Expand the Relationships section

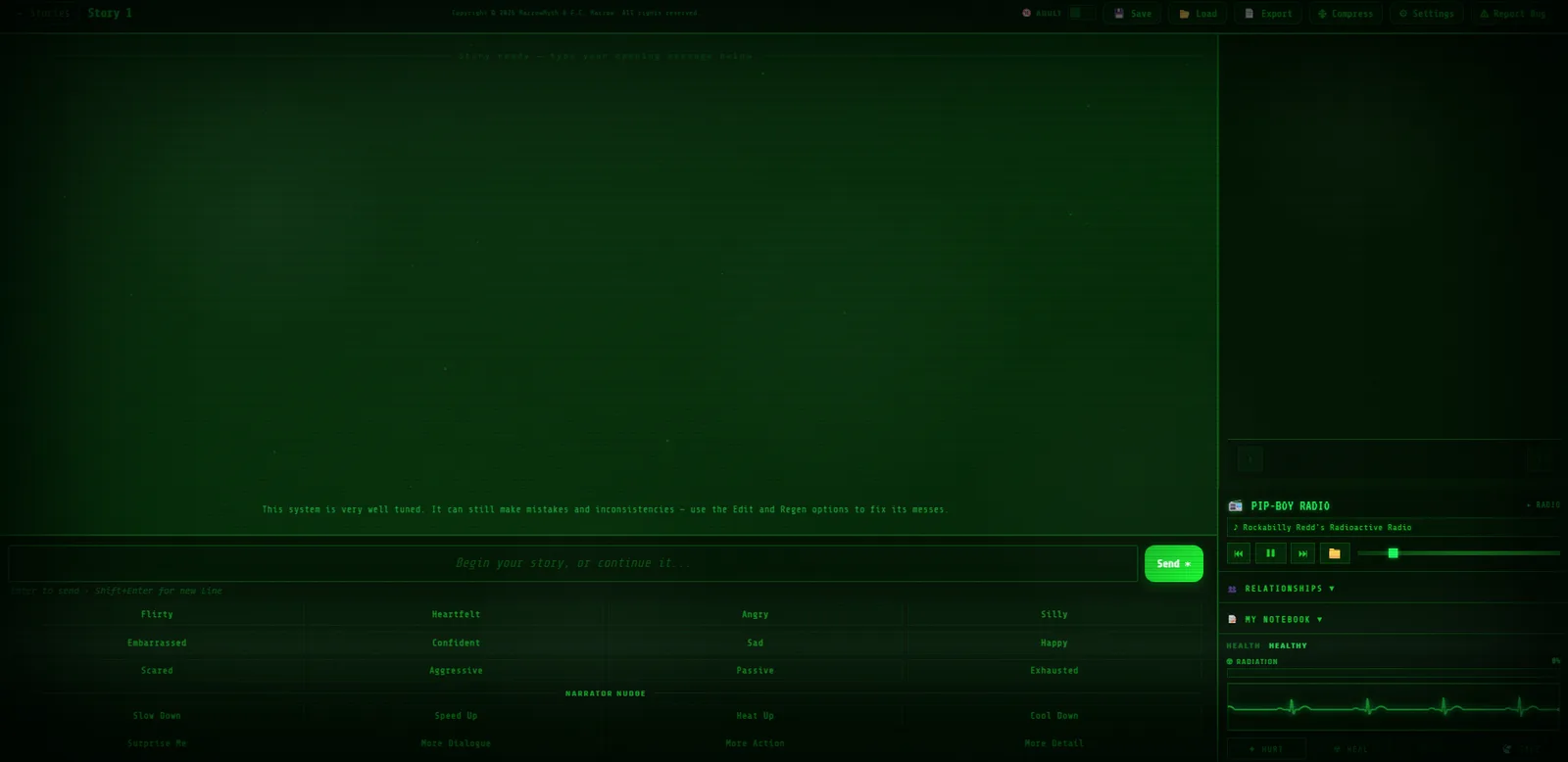1393,589
